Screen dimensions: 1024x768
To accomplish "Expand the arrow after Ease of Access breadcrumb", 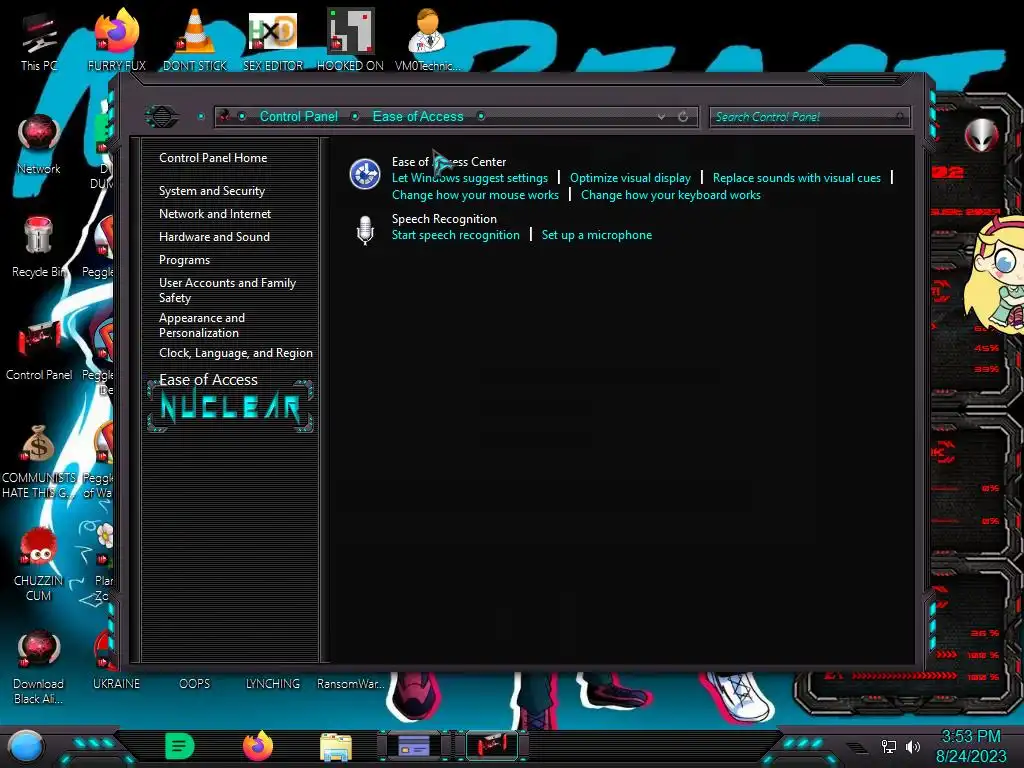I will click(481, 116).
